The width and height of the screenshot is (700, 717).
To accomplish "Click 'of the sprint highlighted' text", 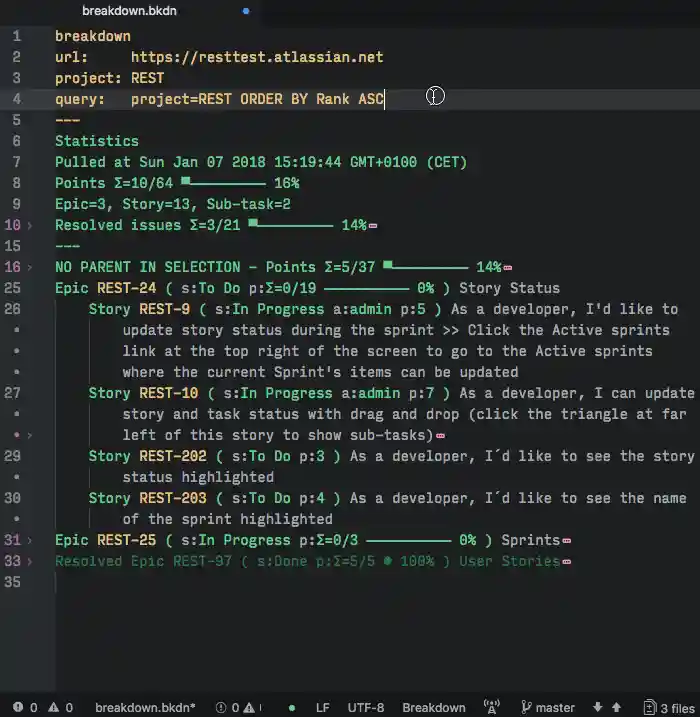I will tap(227, 519).
